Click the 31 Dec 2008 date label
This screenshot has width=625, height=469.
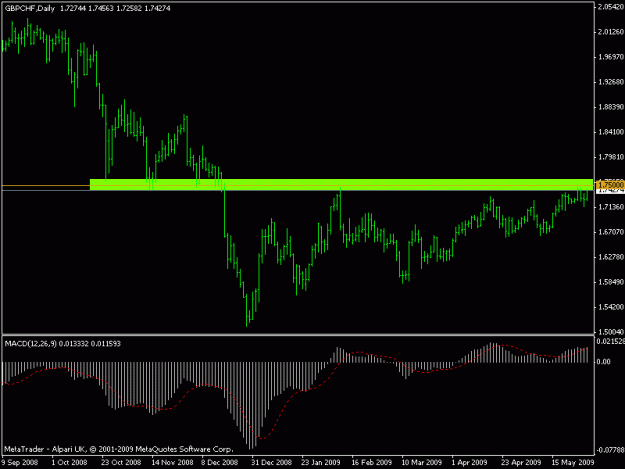point(271,462)
